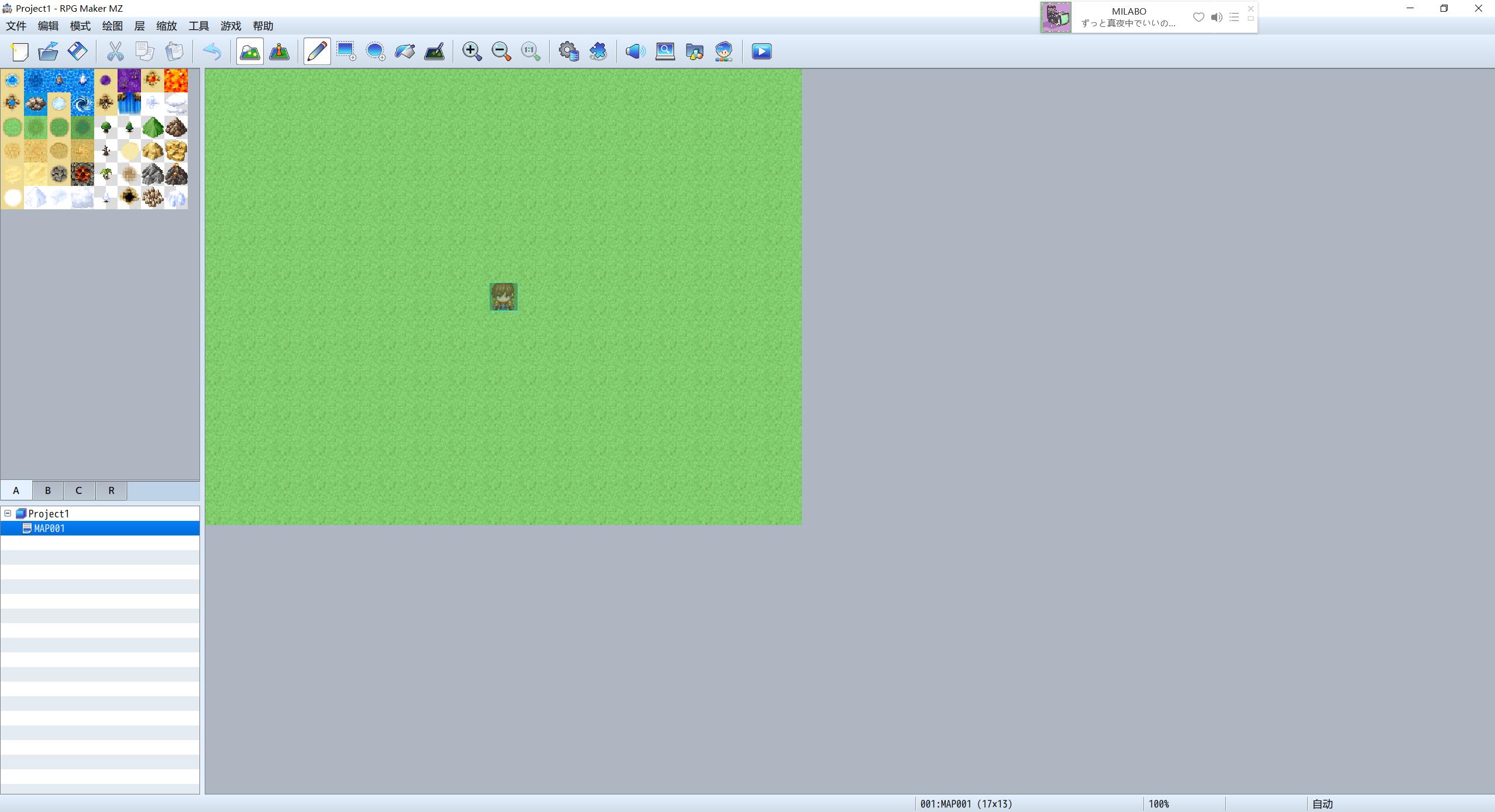Open the 游戏 menu

(231, 26)
